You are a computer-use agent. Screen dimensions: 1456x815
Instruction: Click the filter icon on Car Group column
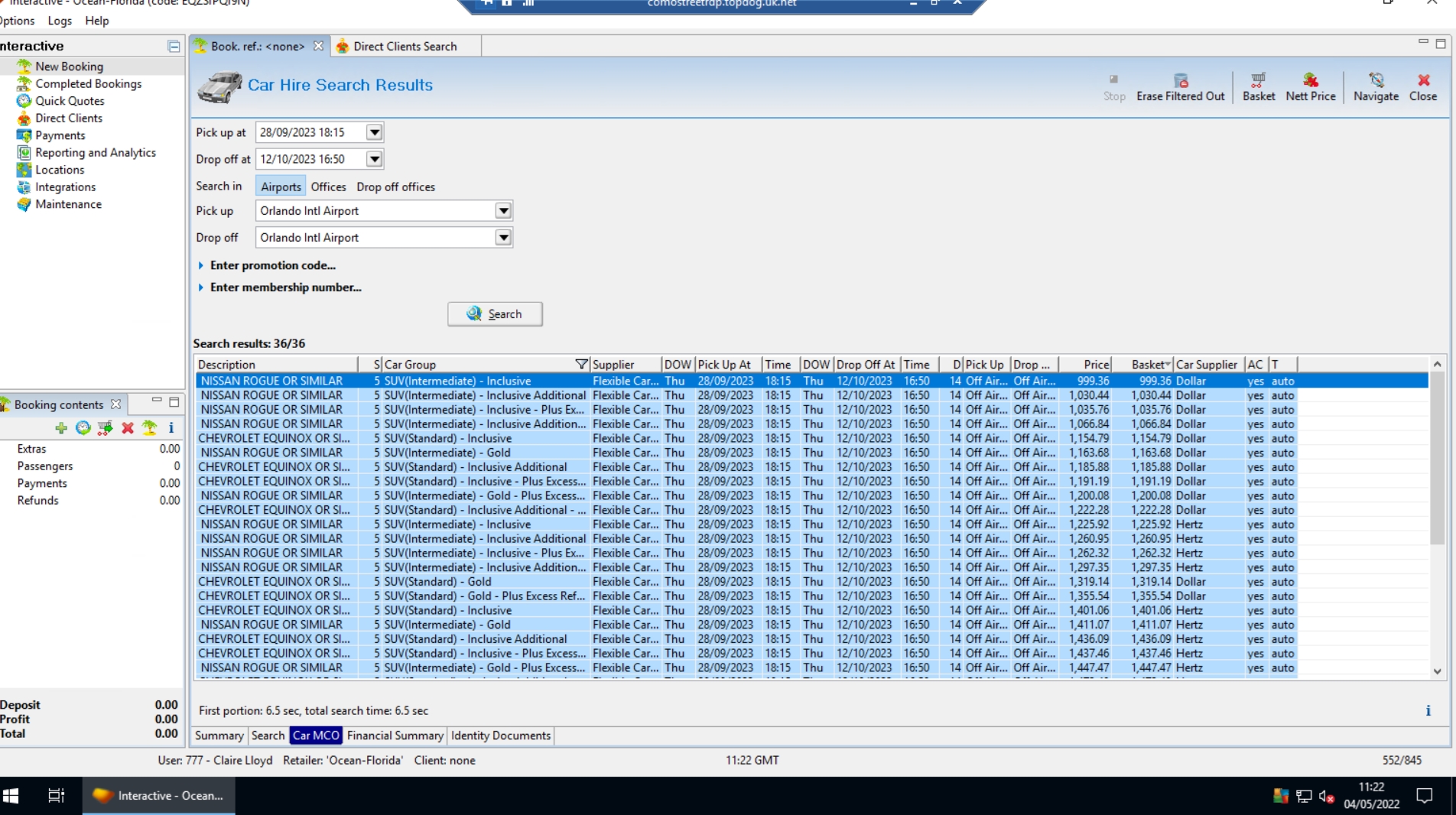pyautogui.click(x=581, y=365)
